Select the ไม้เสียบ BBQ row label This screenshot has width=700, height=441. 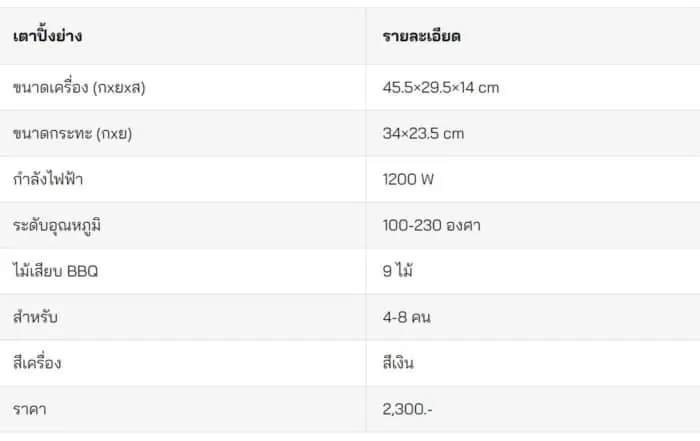point(55,270)
